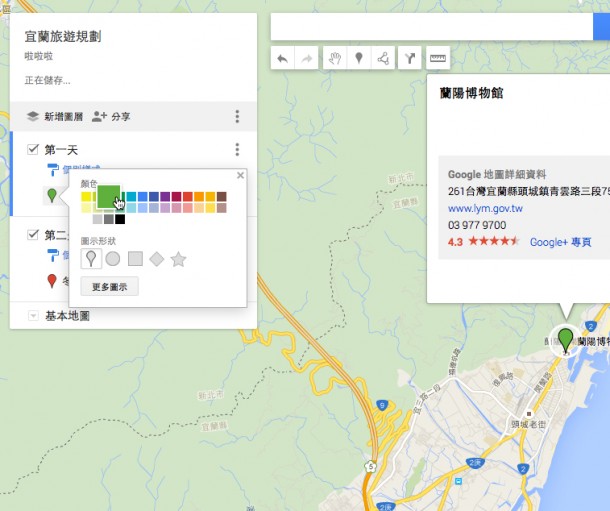The image size is (610, 511).
Task: Click 新增圖層 to add a layer
Action: (x=54, y=117)
